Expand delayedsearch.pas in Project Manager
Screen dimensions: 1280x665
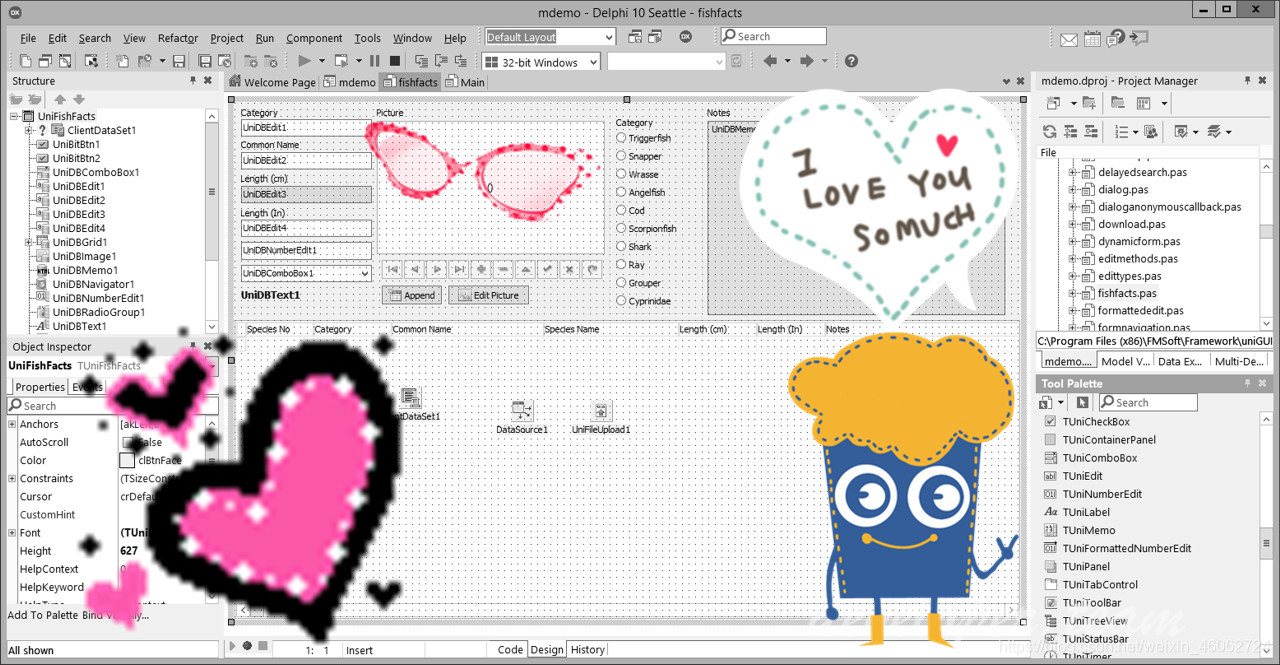click(1072, 172)
